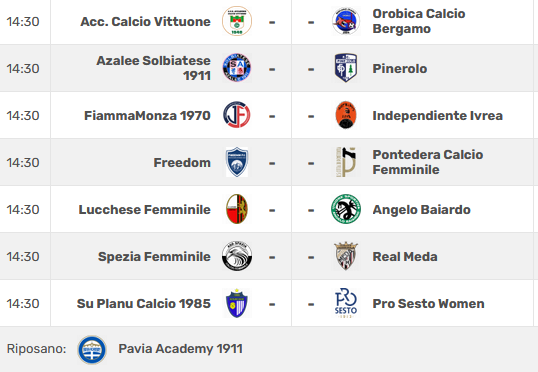Click the Acc. Calcio Vittuone crest logo
Viewport: 538px width, 372px height.
click(237, 21)
